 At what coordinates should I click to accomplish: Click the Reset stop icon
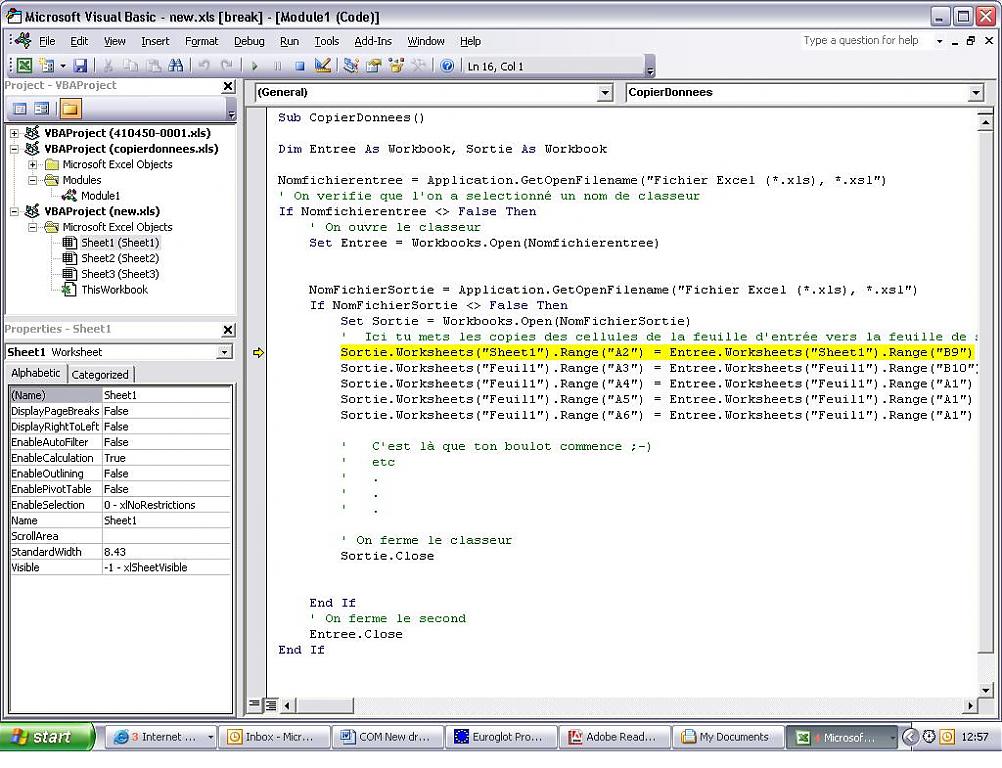pyautogui.click(x=299, y=66)
